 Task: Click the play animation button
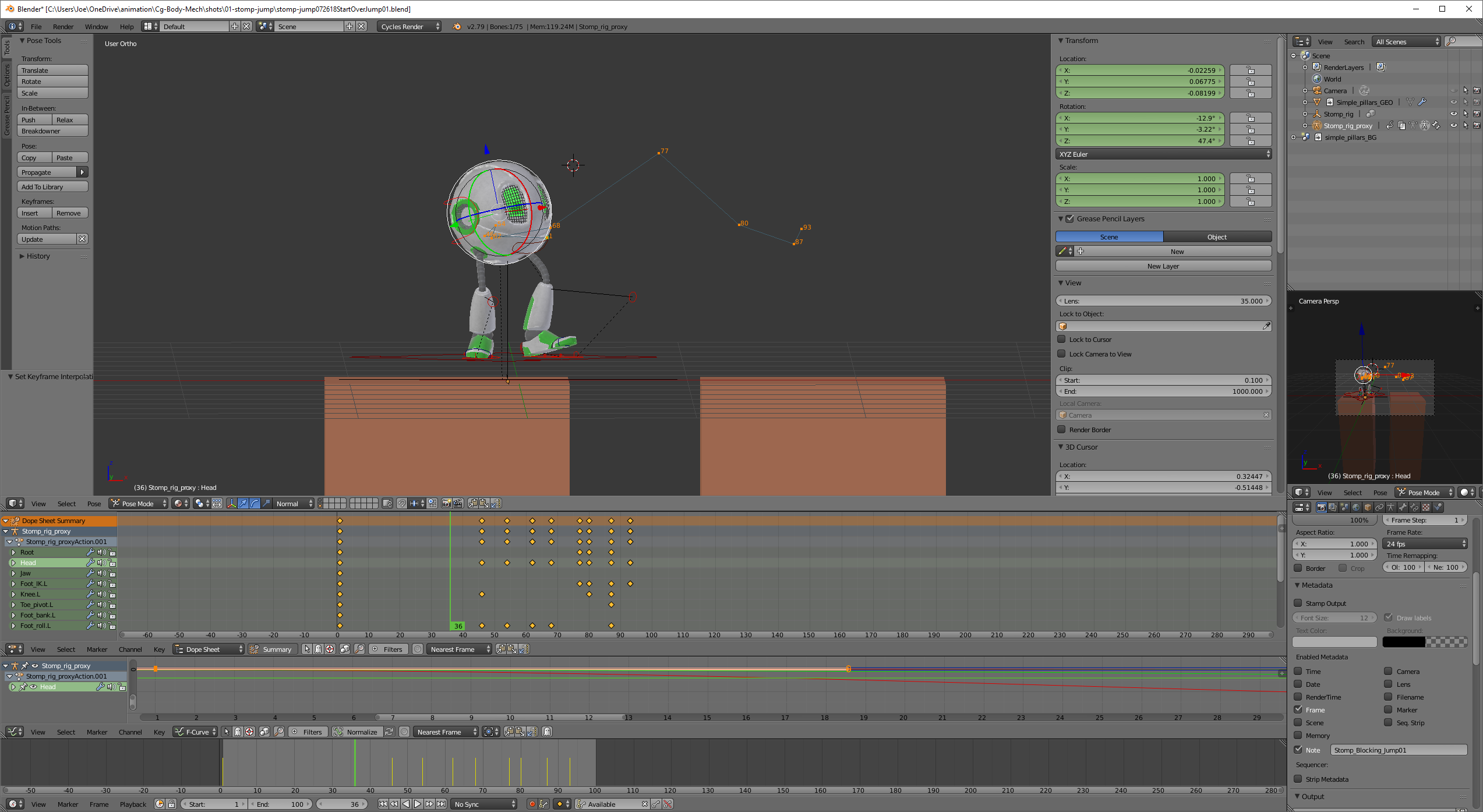[x=418, y=804]
